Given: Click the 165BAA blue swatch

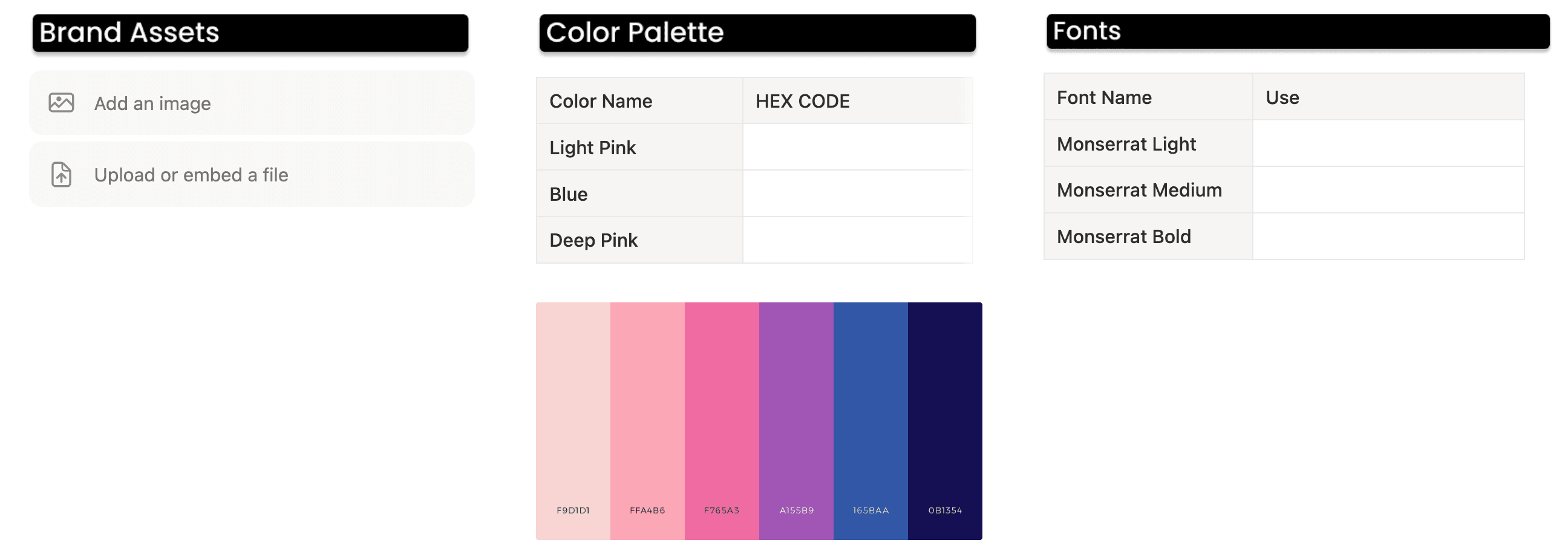Looking at the screenshot, I should [870, 420].
